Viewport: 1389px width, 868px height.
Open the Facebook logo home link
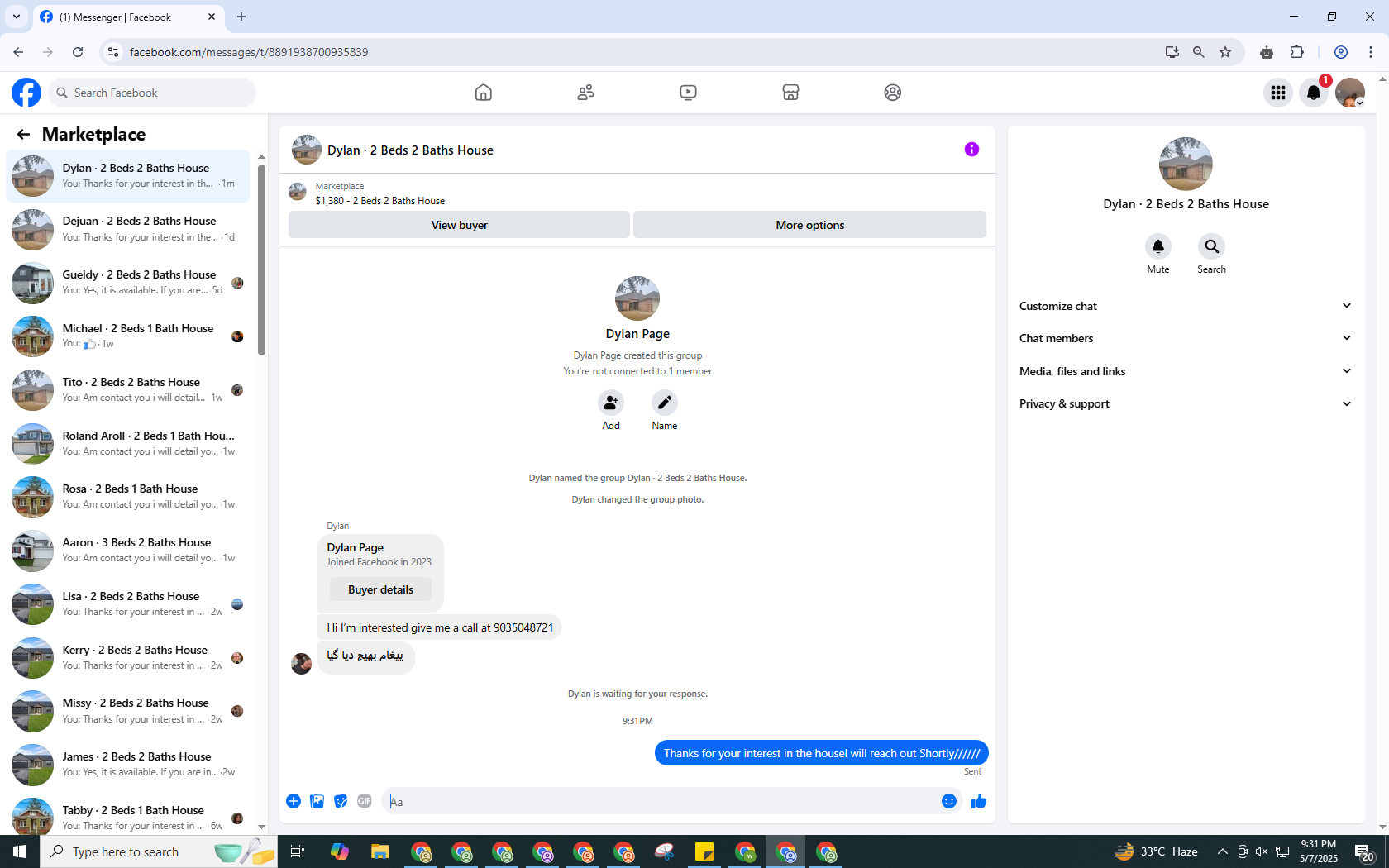(x=26, y=93)
